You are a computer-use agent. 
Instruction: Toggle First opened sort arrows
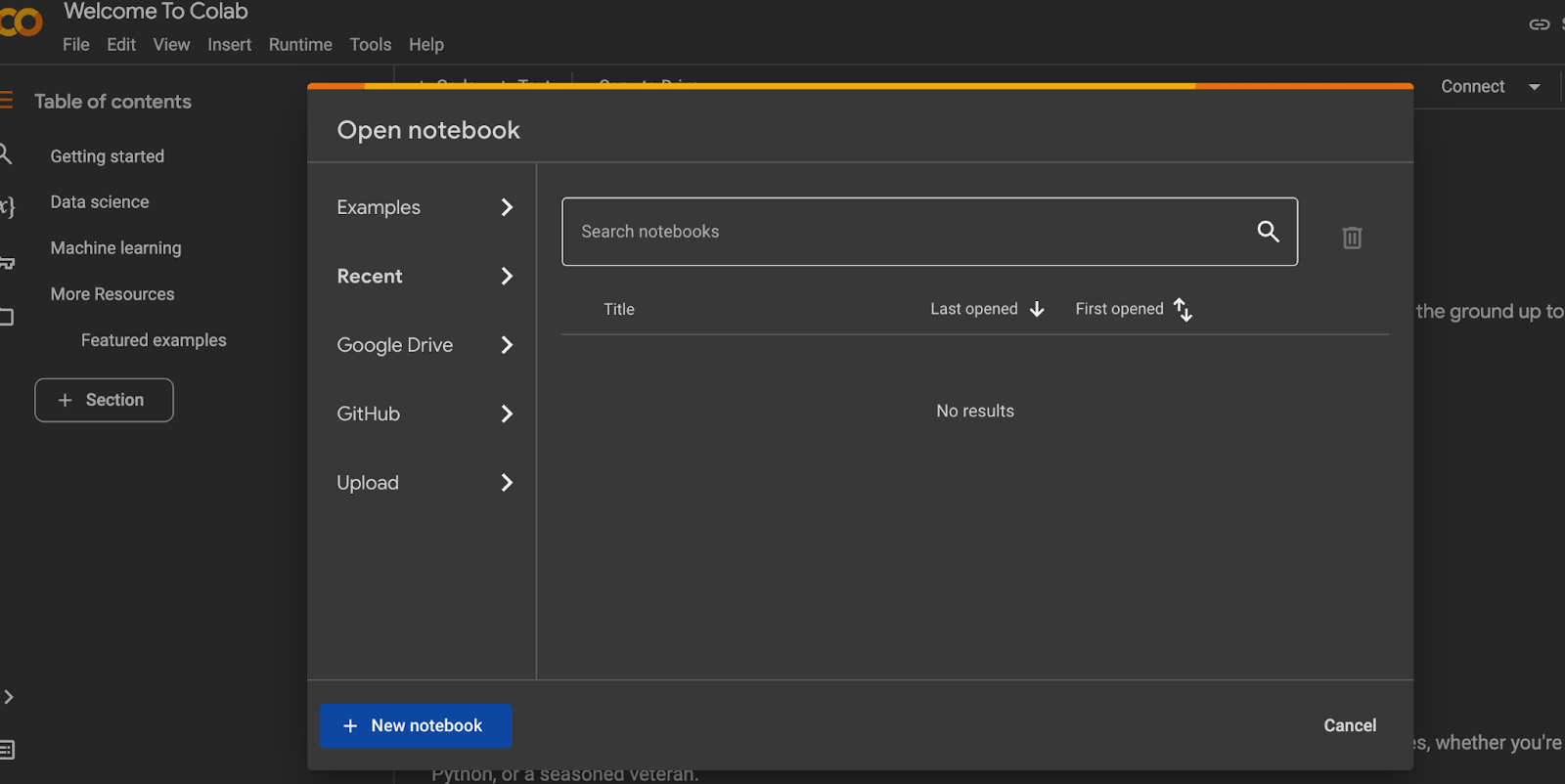tap(1183, 309)
